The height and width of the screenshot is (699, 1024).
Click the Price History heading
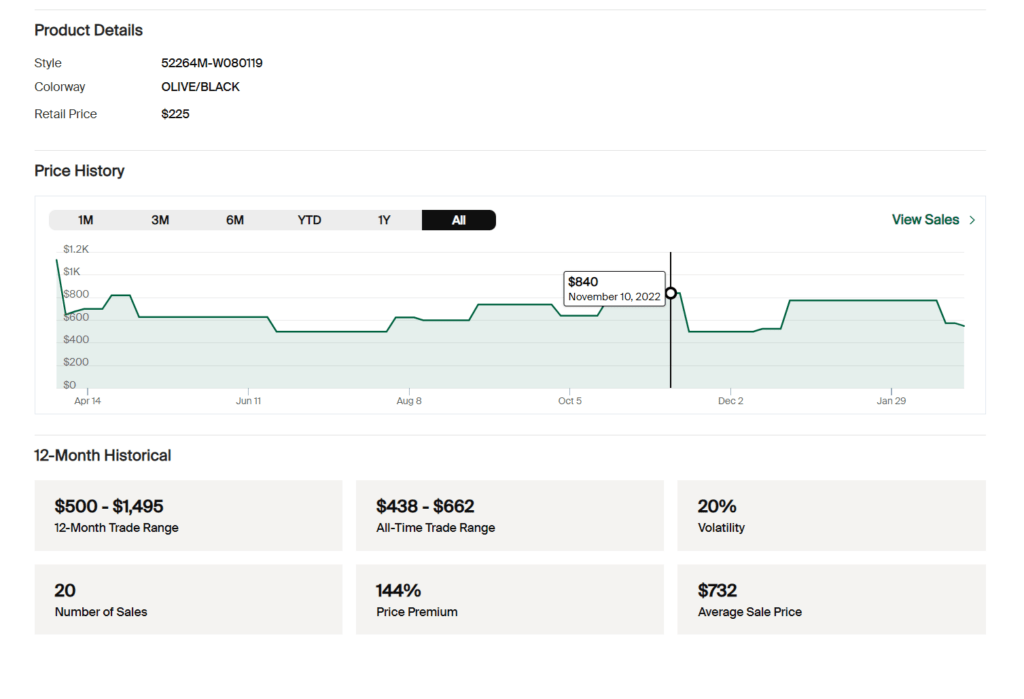point(79,170)
